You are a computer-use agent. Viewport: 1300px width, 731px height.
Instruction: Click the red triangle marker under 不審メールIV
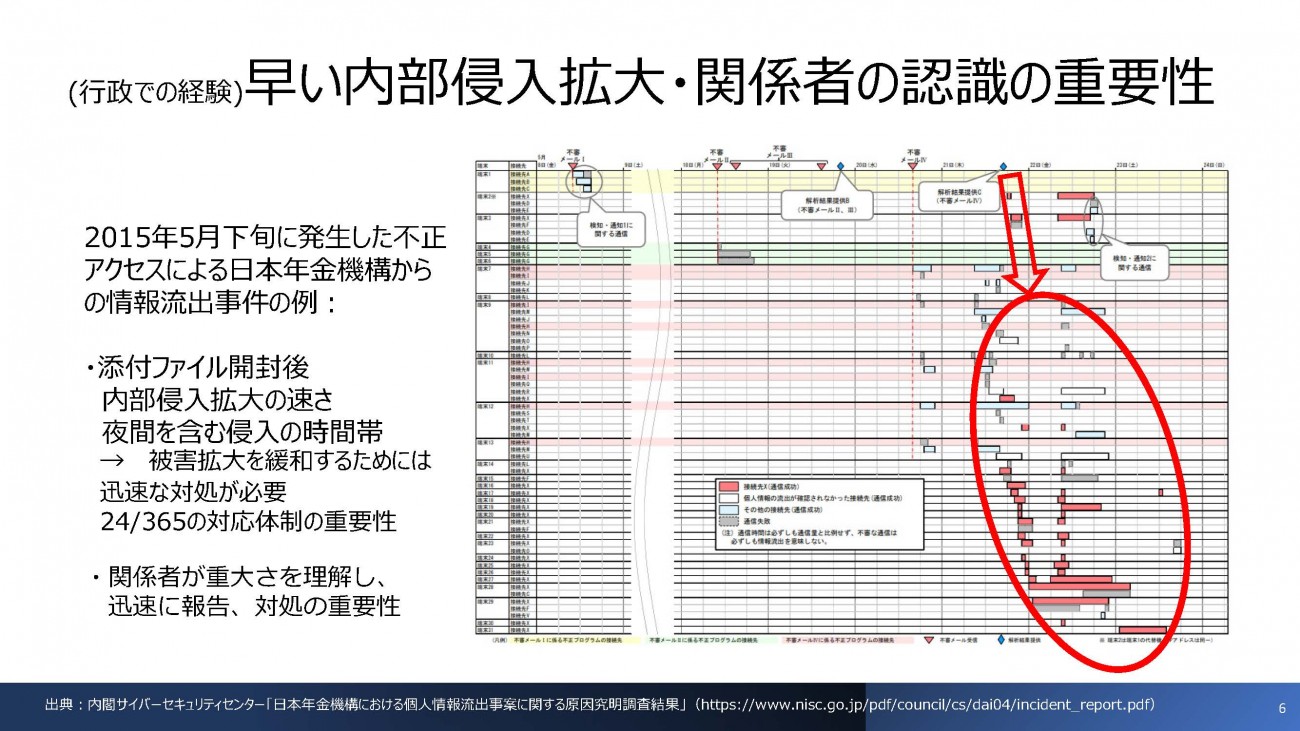pyautogui.click(x=914, y=167)
